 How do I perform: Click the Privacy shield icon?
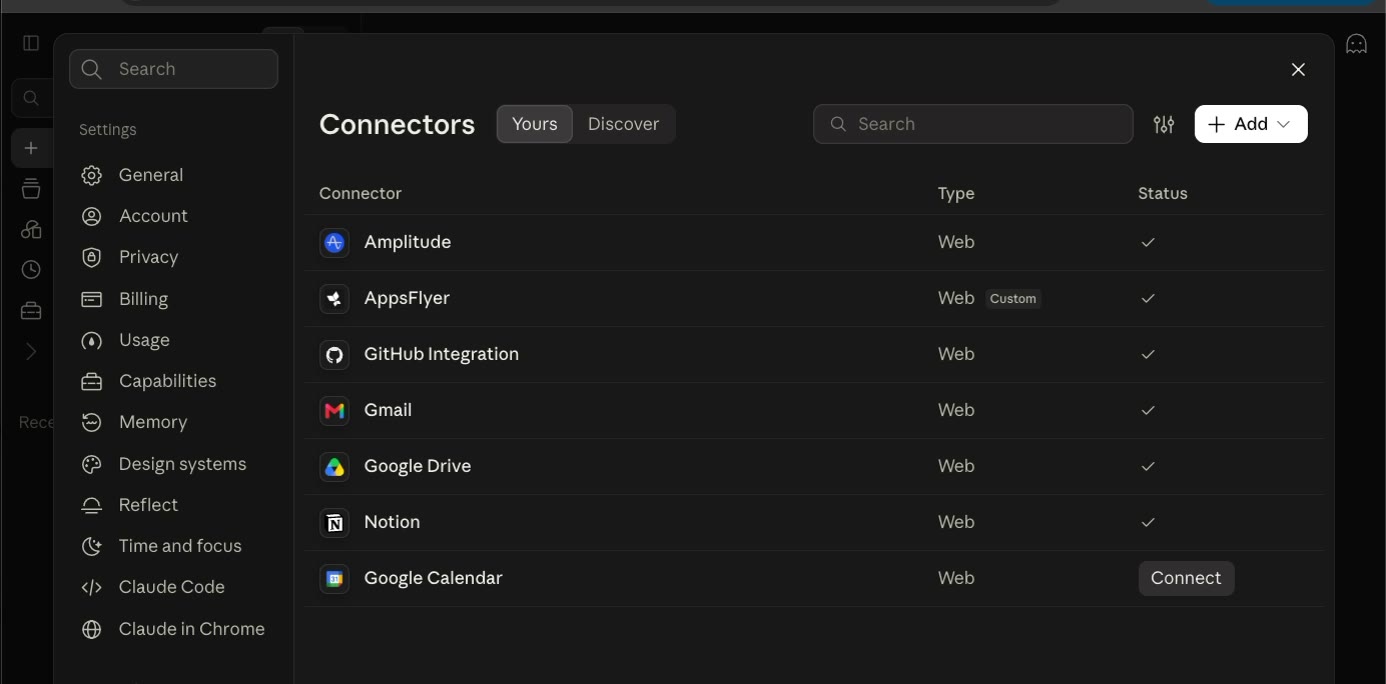(92, 257)
